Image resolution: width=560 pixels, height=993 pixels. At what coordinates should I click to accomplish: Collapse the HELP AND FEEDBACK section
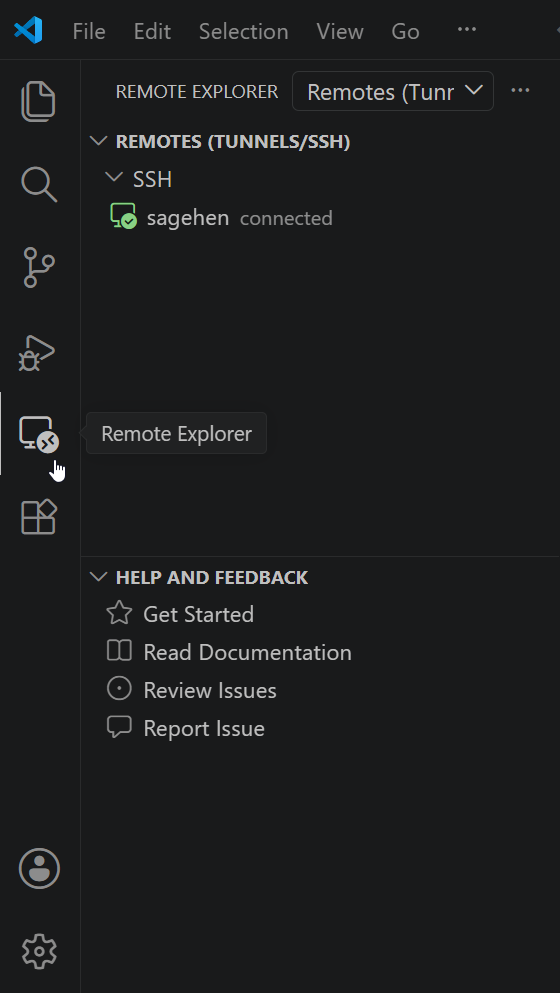pyautogui.click(x=99, y=576)
